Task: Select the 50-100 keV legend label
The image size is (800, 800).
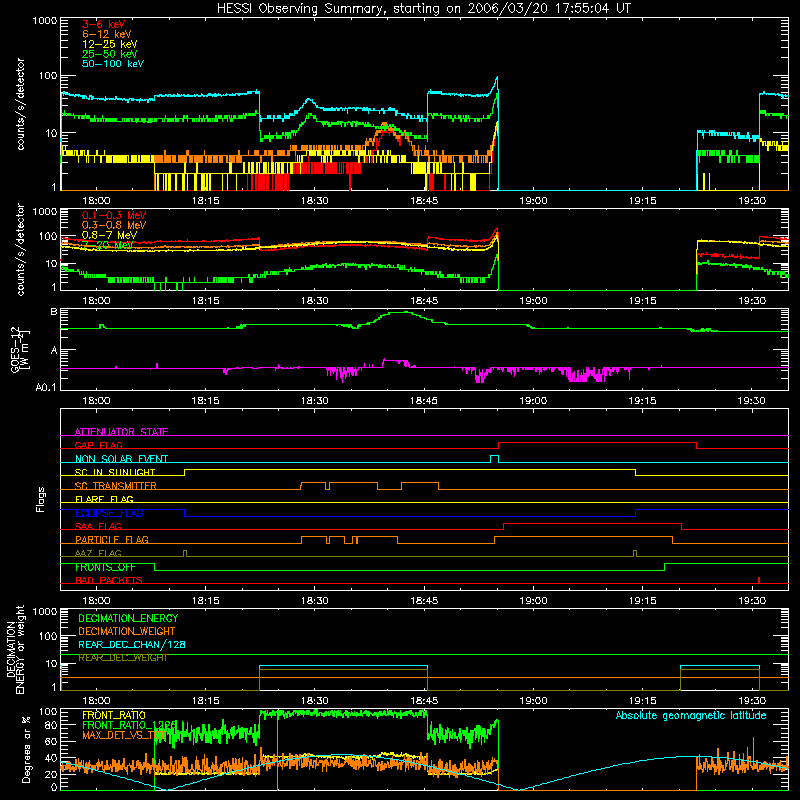Action: 113,64
